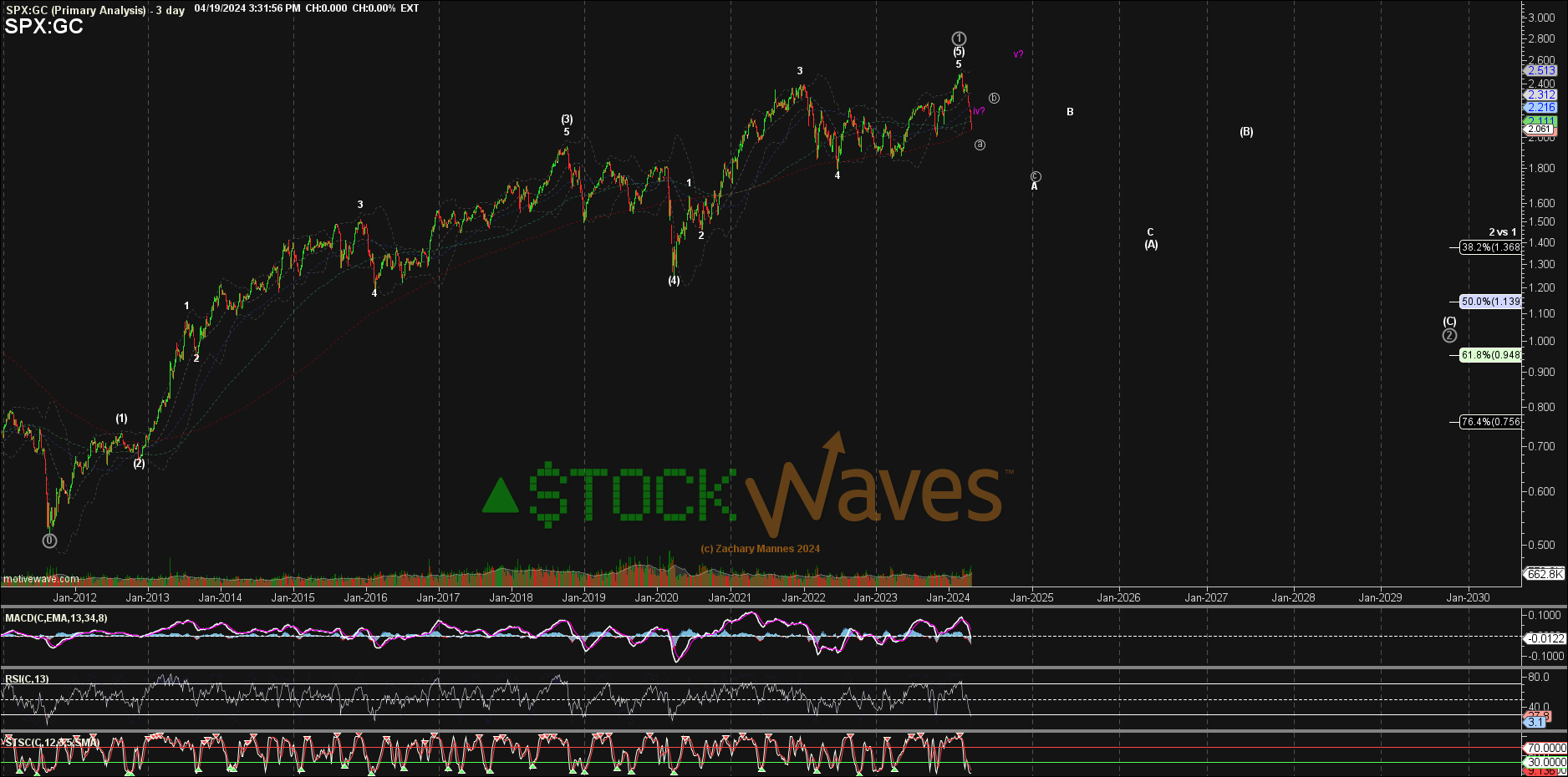The image size is (1568, 777).
Task: Click the Jan-2016 date axis label
Action: tap(365, 597)
